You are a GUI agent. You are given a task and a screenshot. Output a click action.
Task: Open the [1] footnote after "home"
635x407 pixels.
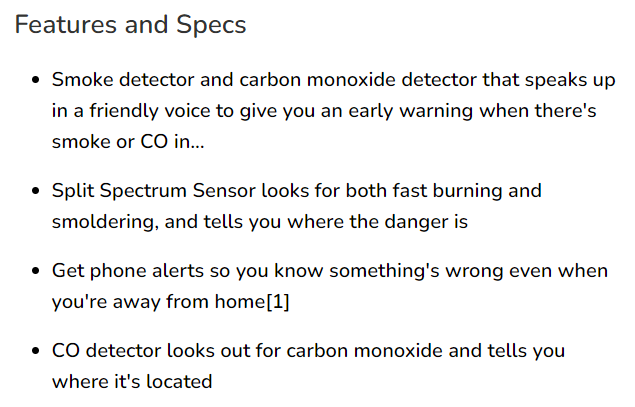[277, 302]
